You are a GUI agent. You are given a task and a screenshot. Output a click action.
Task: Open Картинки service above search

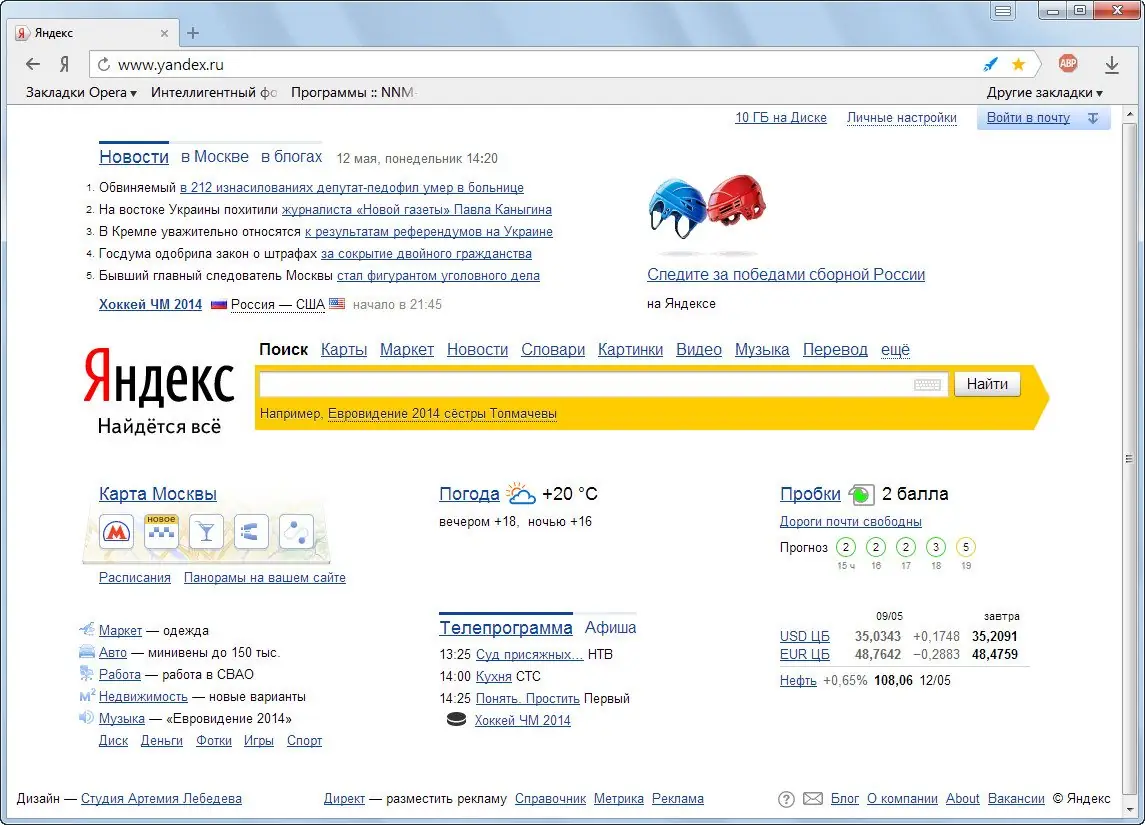pyautogui.click(x=630, y=350)
